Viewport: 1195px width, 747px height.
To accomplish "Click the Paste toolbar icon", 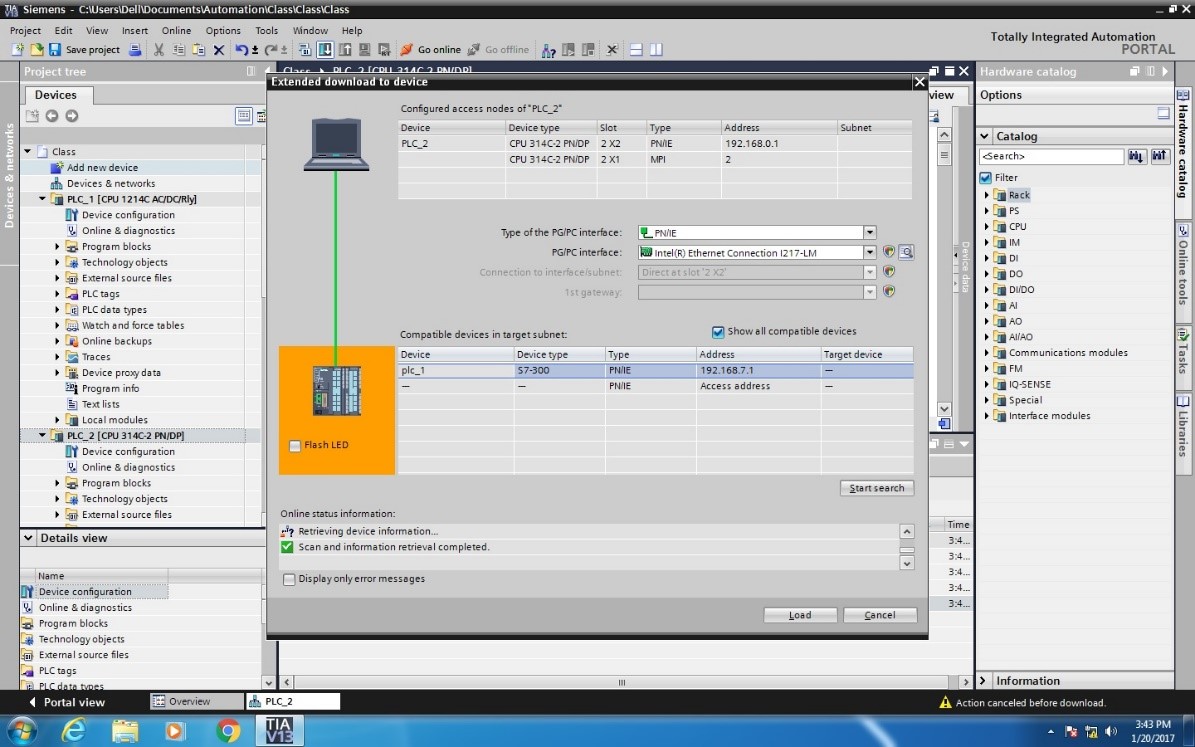I will pos(198,50).
